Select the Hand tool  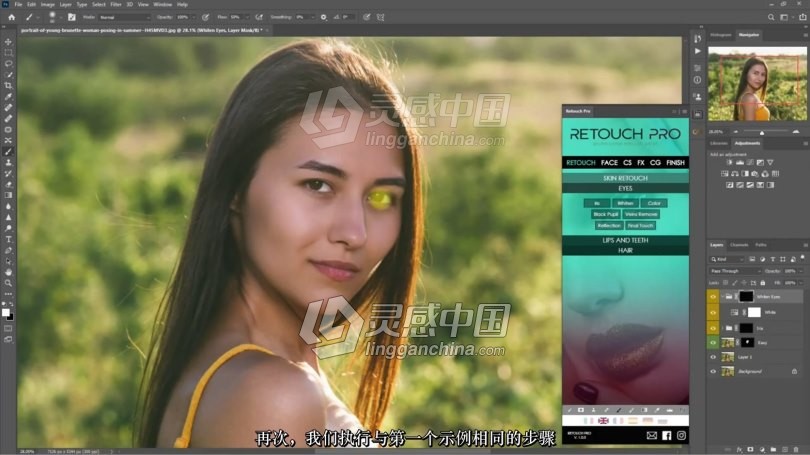[x=8, y=272]
